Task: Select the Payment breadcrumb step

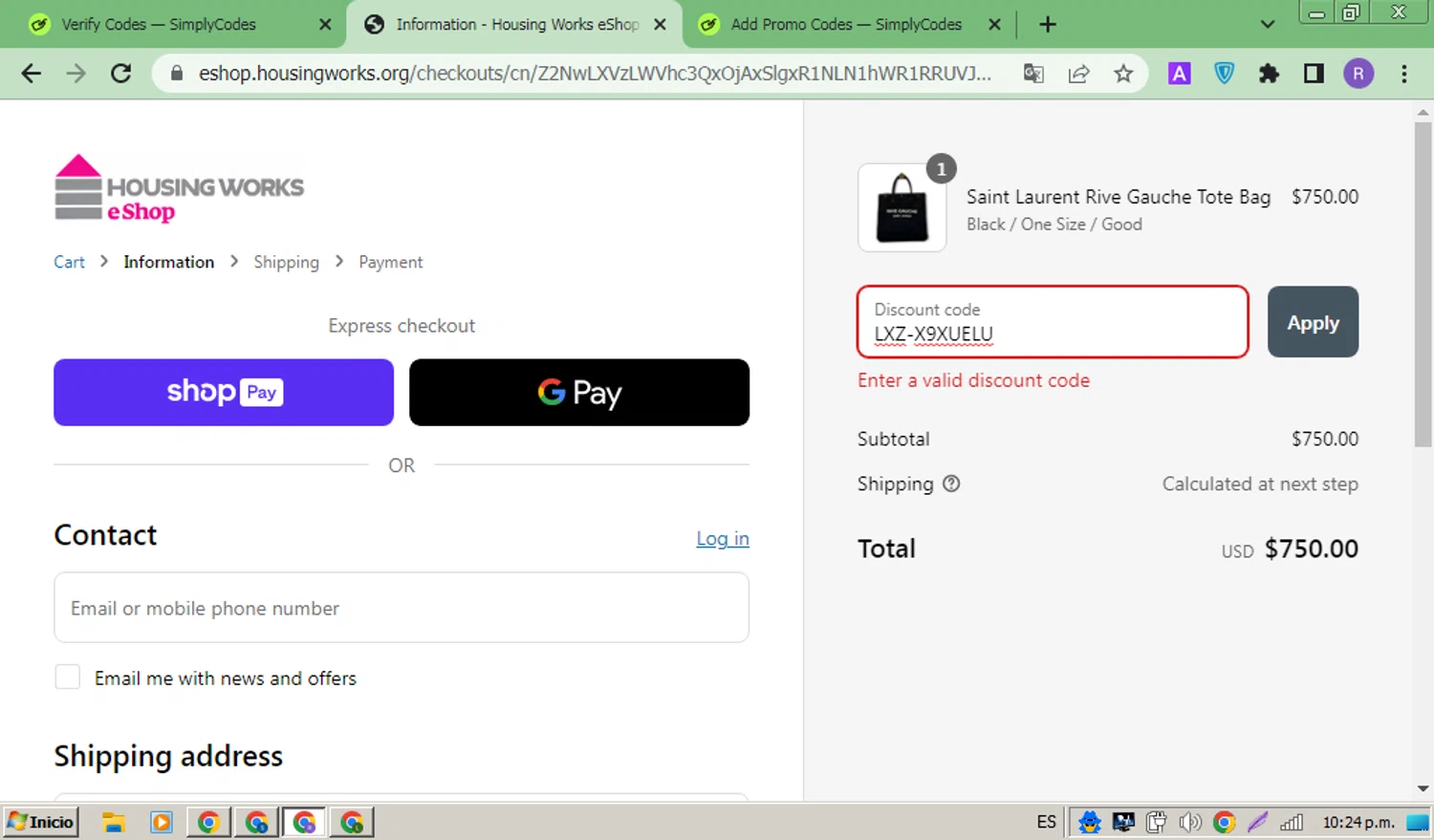Action: coord(390,262)
